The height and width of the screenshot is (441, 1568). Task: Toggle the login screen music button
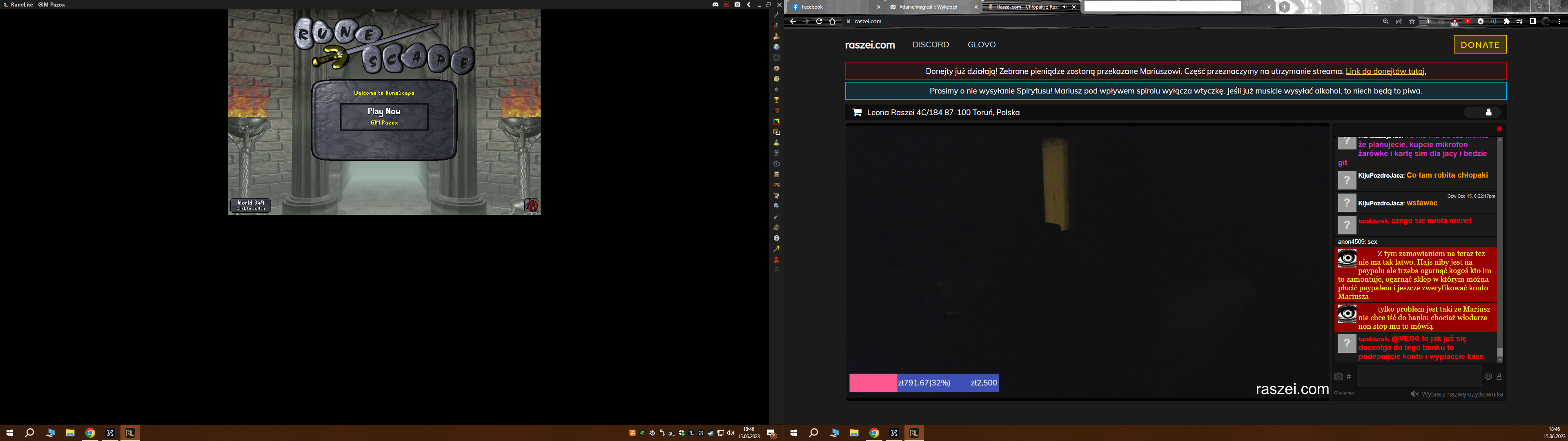click(531, 206)
